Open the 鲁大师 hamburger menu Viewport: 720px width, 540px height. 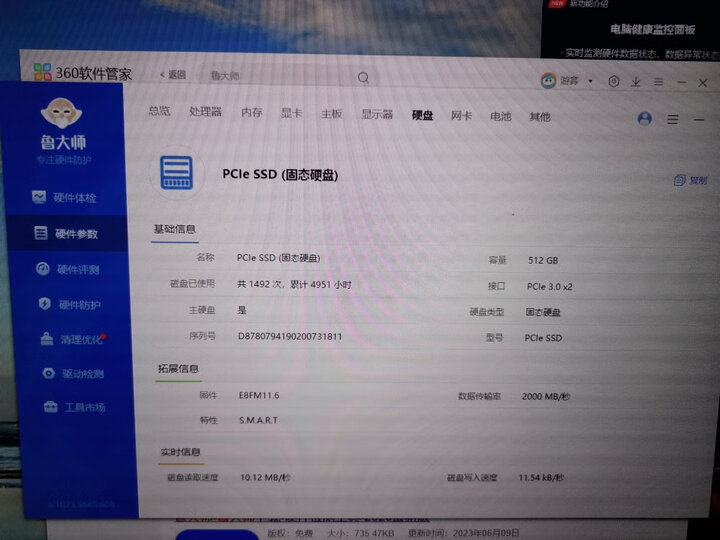coord(672,119)
